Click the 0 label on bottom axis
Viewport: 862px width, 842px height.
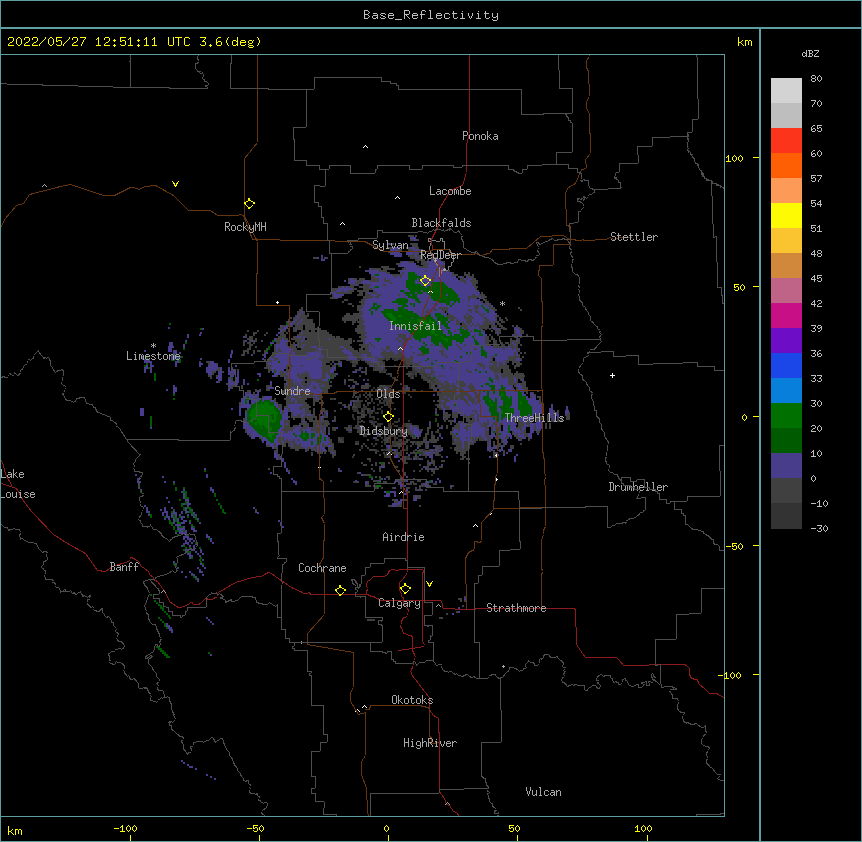pos(386,828)
